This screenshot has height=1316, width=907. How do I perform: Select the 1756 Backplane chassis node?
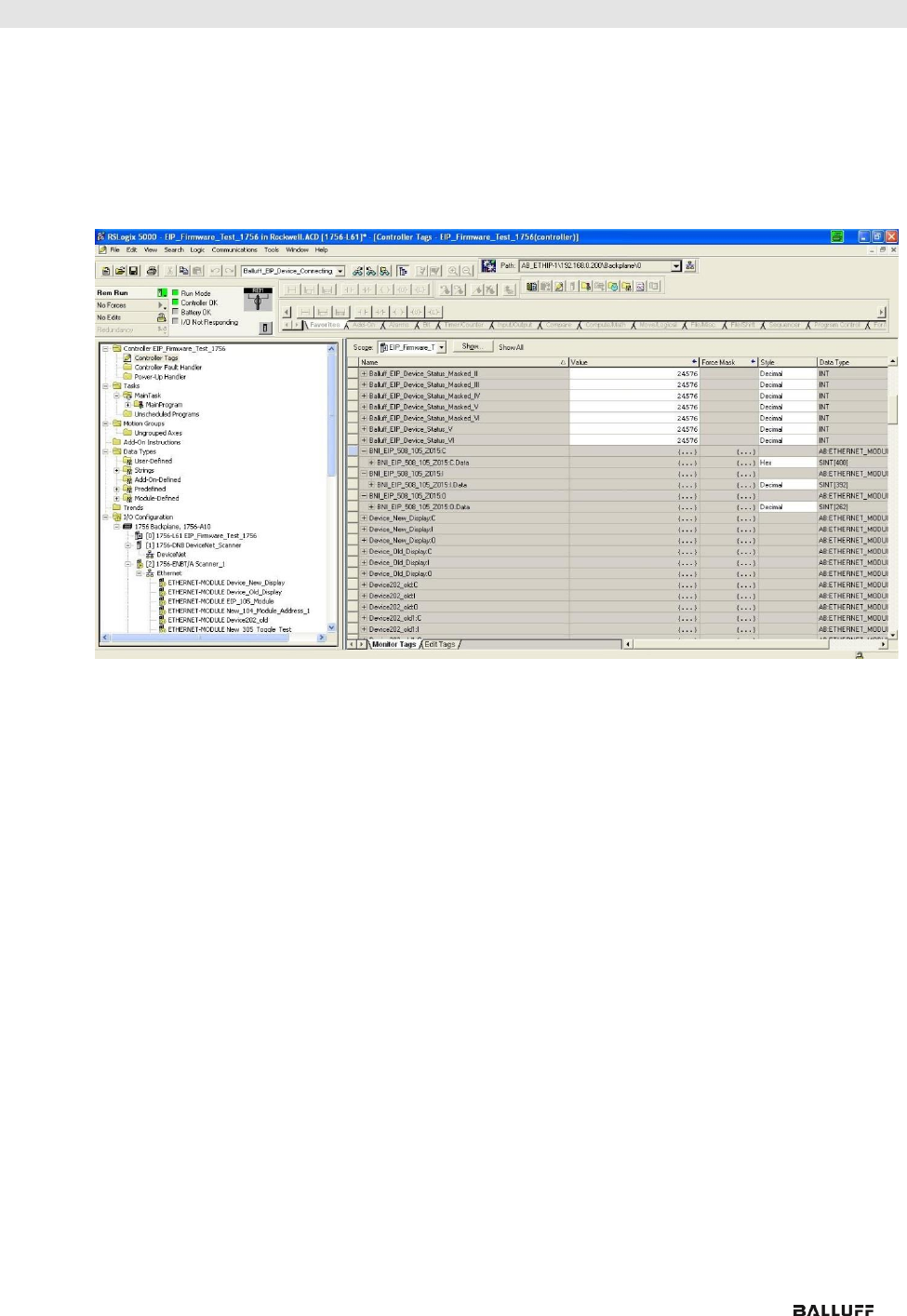tap(172, 527)
